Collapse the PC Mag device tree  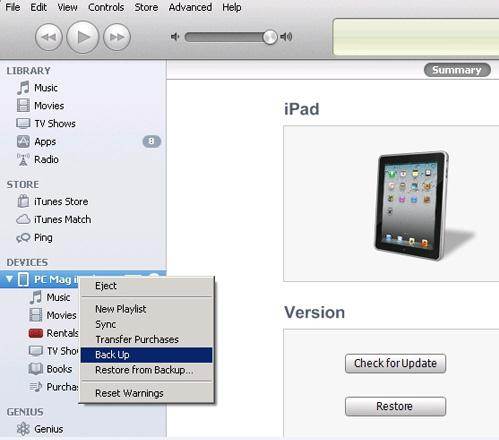click(9, 279)
